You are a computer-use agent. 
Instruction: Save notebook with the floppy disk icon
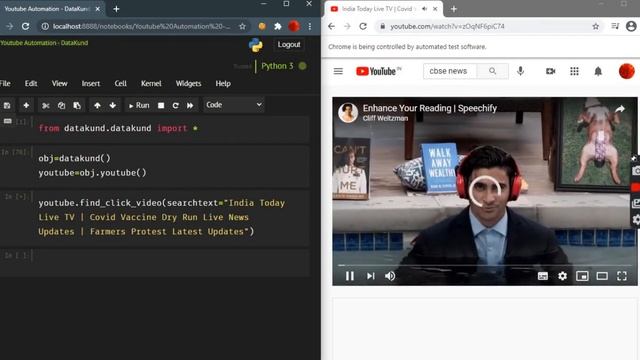tap(7, 105)
